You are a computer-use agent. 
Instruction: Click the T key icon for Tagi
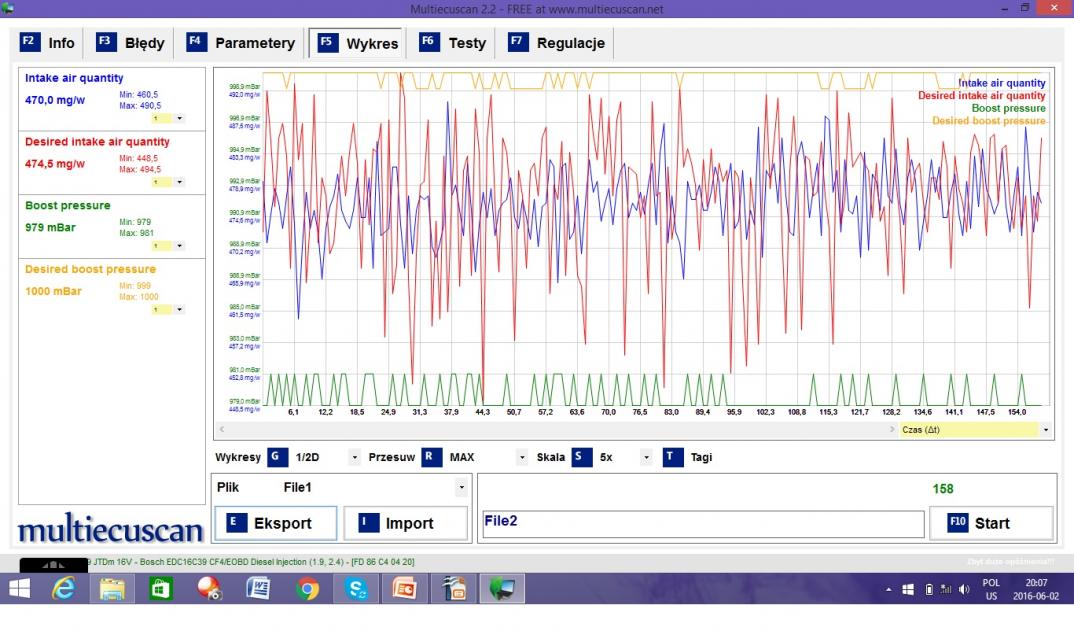point(672,457)
